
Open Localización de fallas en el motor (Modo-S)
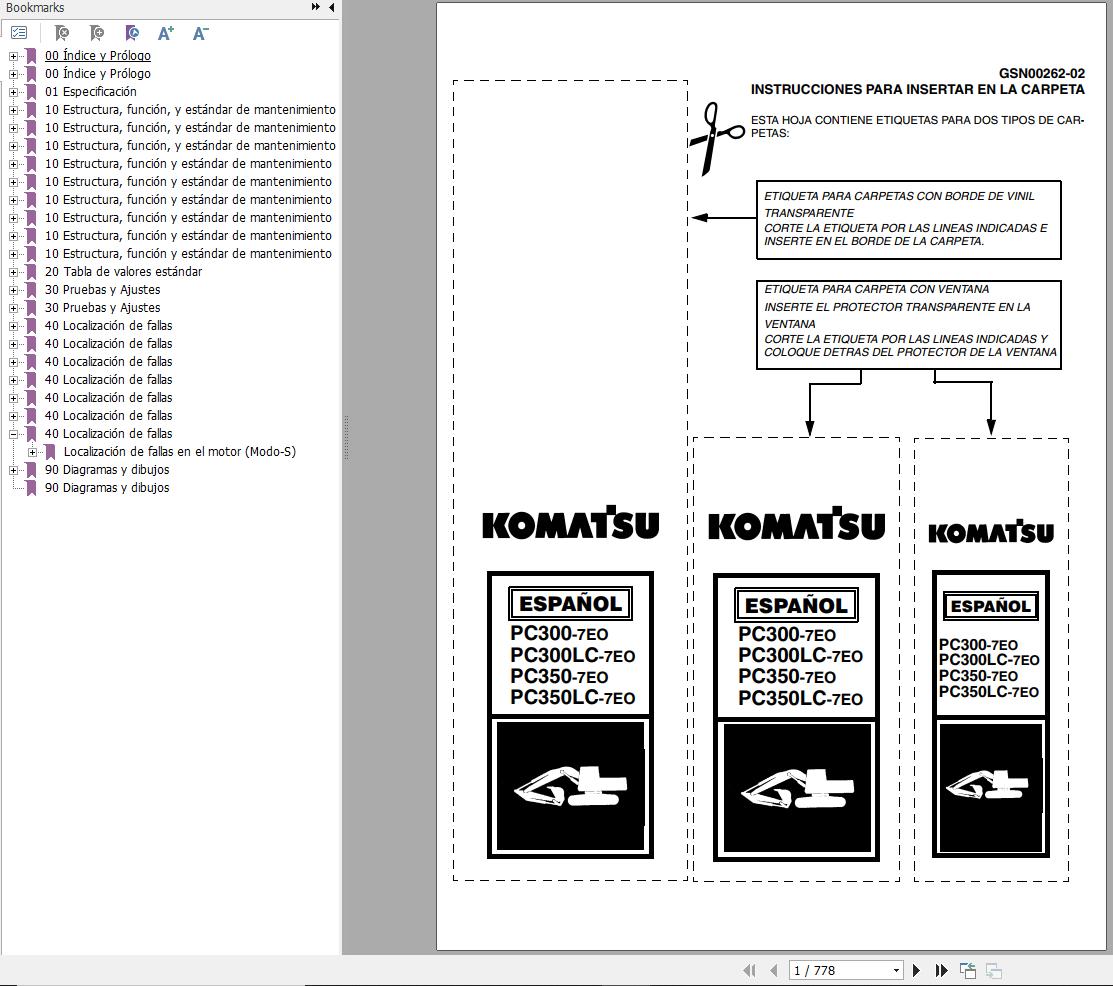click(x=180, y=451)
